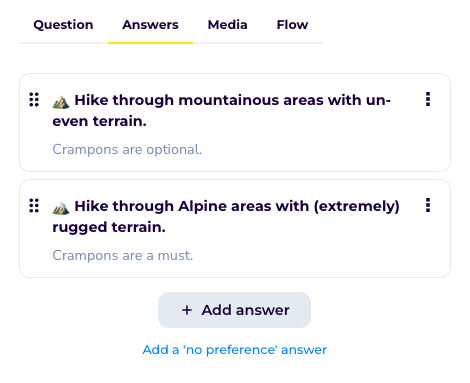Edit the 'Crampons are optional.' description
Image resolution: width=470 pixels, height=383 pixels.
pyautogui.click(x=127, y=150)
